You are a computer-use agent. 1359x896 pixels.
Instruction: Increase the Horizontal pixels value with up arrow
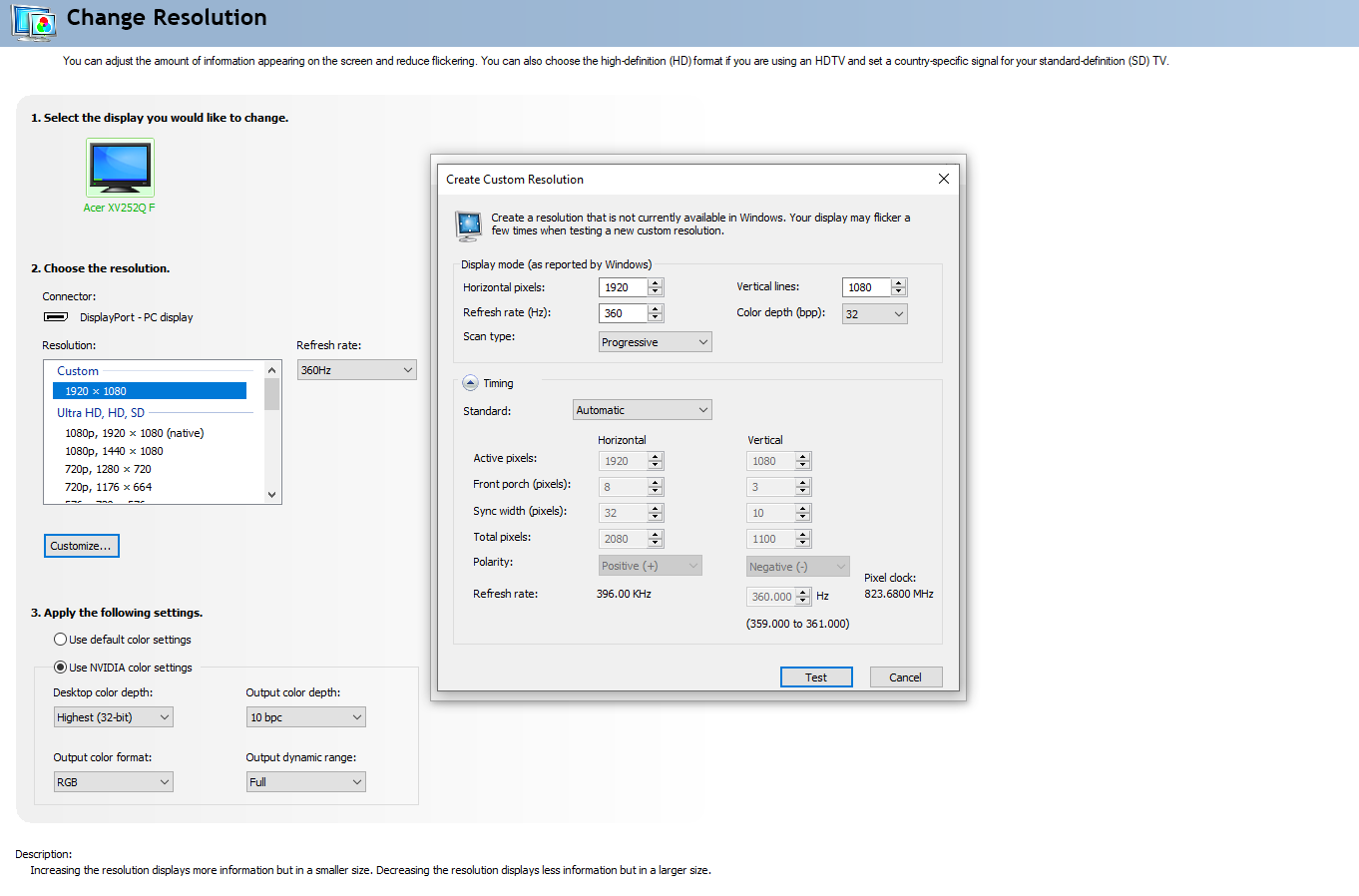[656, 283]
